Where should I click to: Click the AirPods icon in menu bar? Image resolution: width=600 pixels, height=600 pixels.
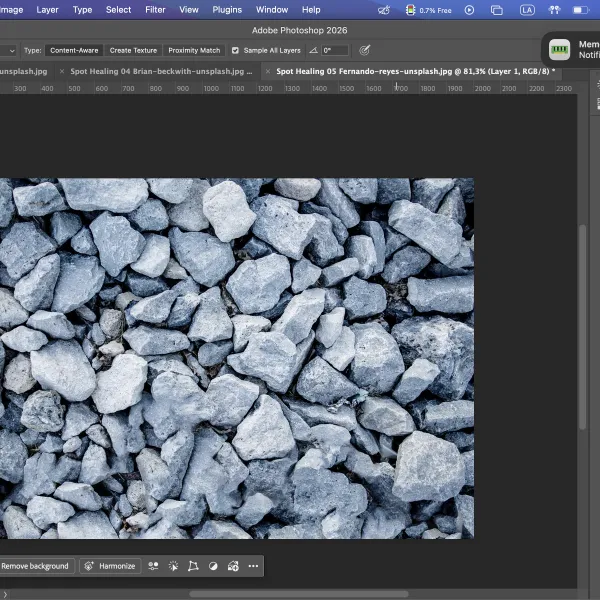[x=554, y=10]
